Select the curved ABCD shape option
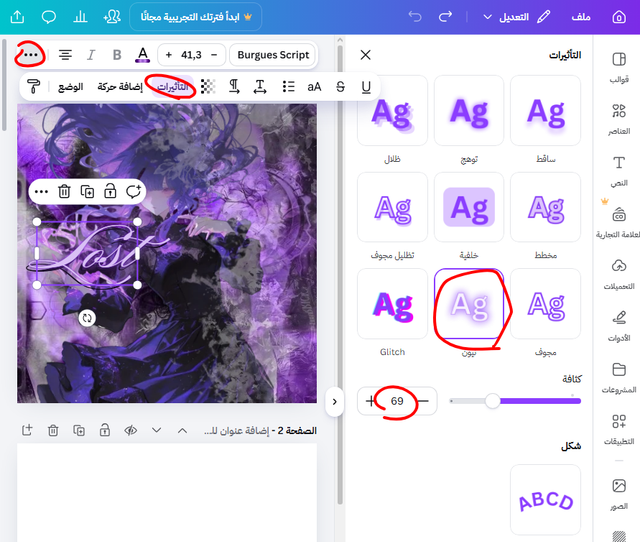 (545, 500)
